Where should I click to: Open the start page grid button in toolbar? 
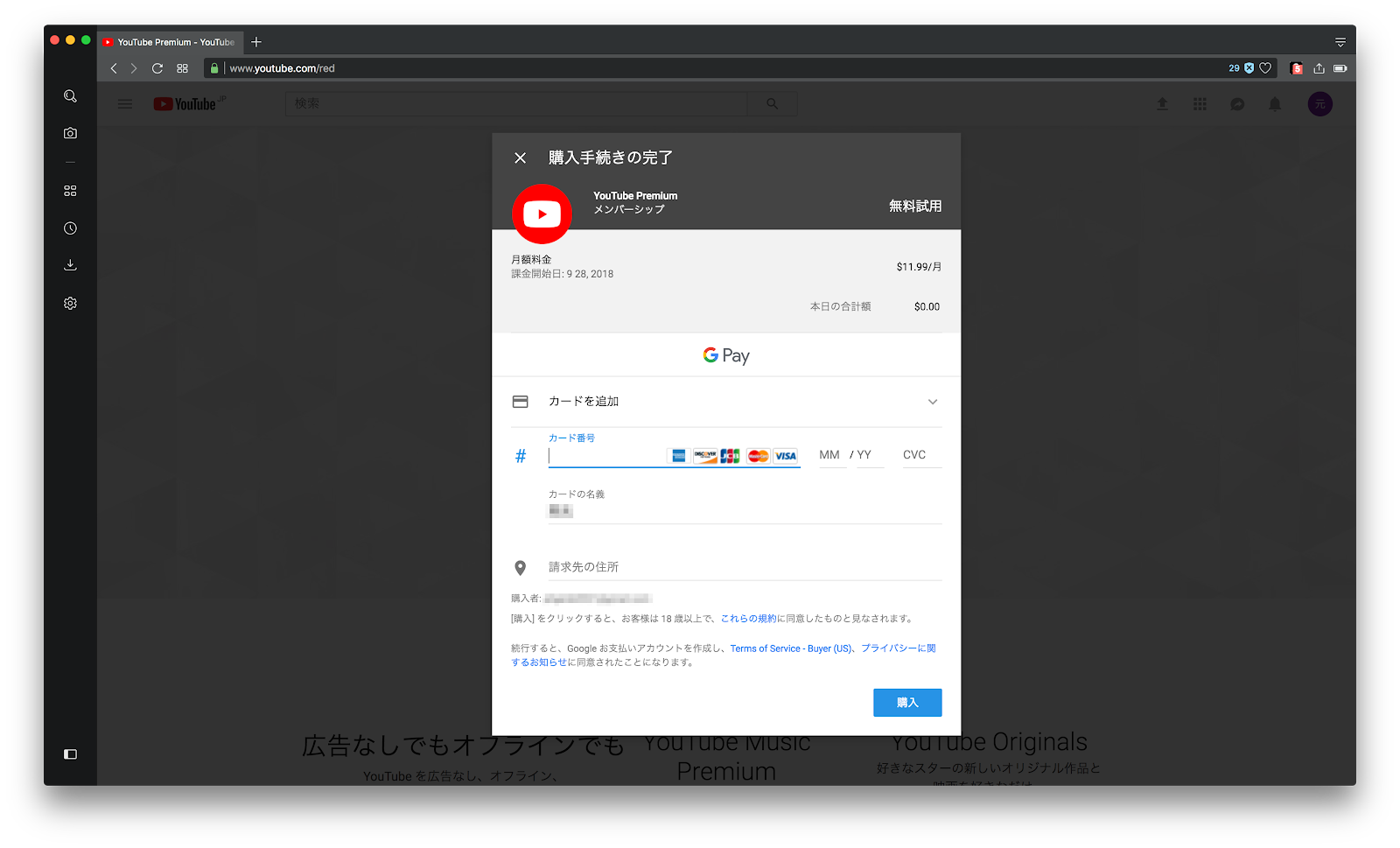(182, 68)
